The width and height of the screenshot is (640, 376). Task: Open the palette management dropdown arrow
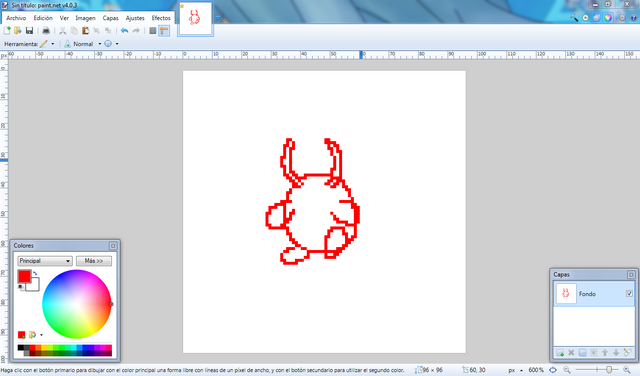click(x=41, y=335)
